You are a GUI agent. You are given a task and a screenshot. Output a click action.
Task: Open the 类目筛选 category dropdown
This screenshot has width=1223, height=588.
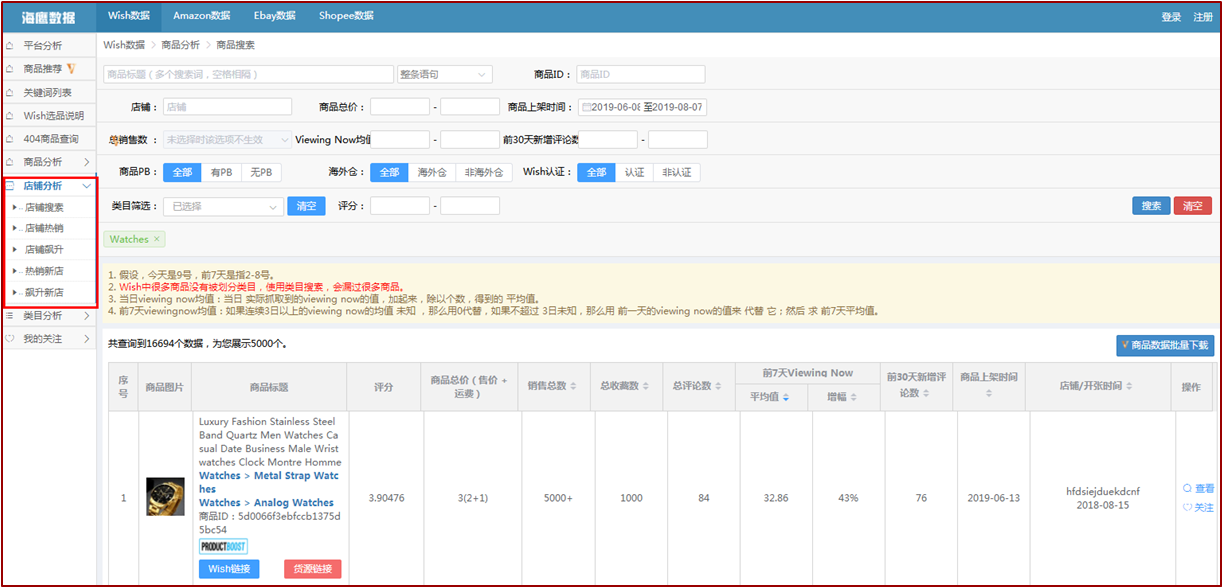(x=223, y=206)
